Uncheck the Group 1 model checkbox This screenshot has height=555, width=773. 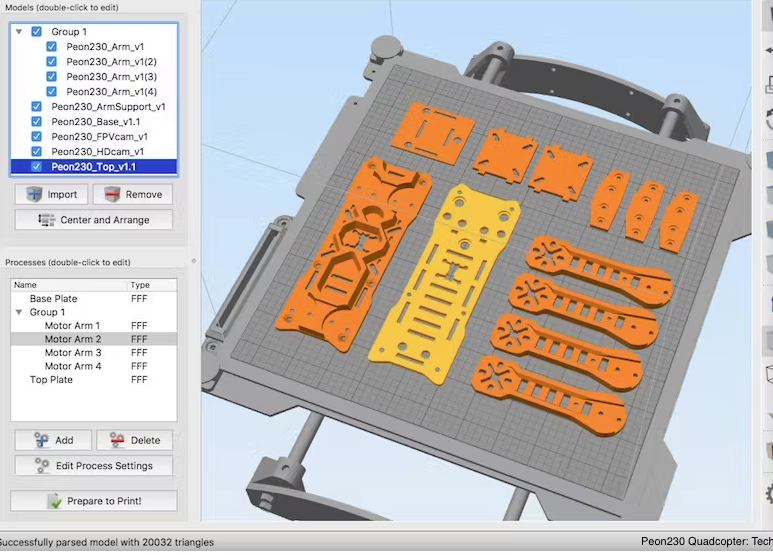pyautogui.click(x=36, y=32)
